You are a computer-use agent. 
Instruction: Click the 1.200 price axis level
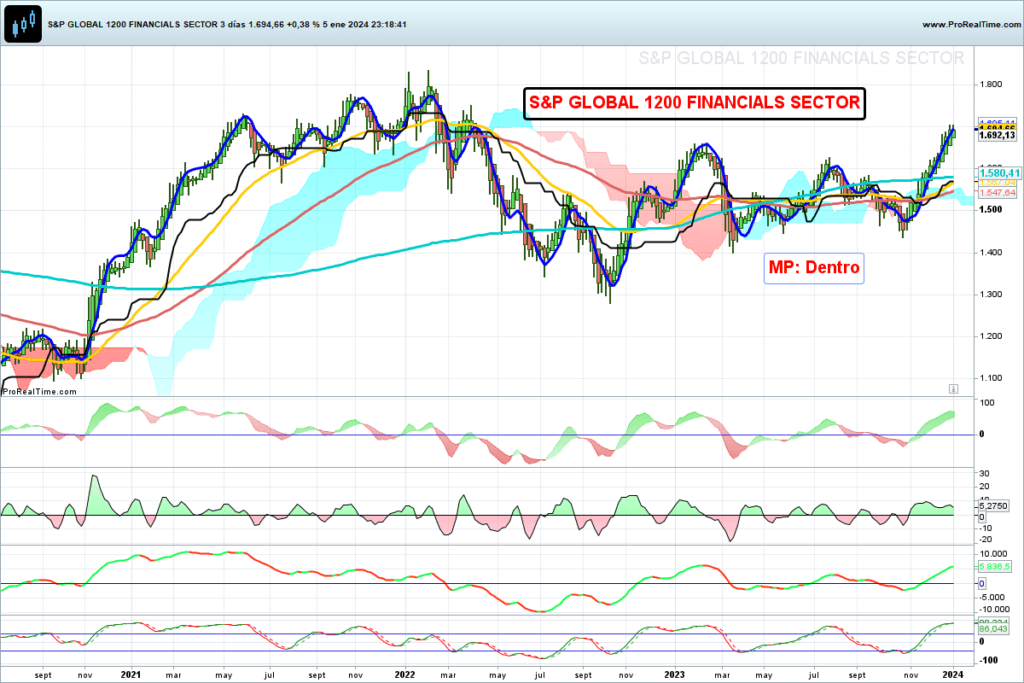pos(991,336)
